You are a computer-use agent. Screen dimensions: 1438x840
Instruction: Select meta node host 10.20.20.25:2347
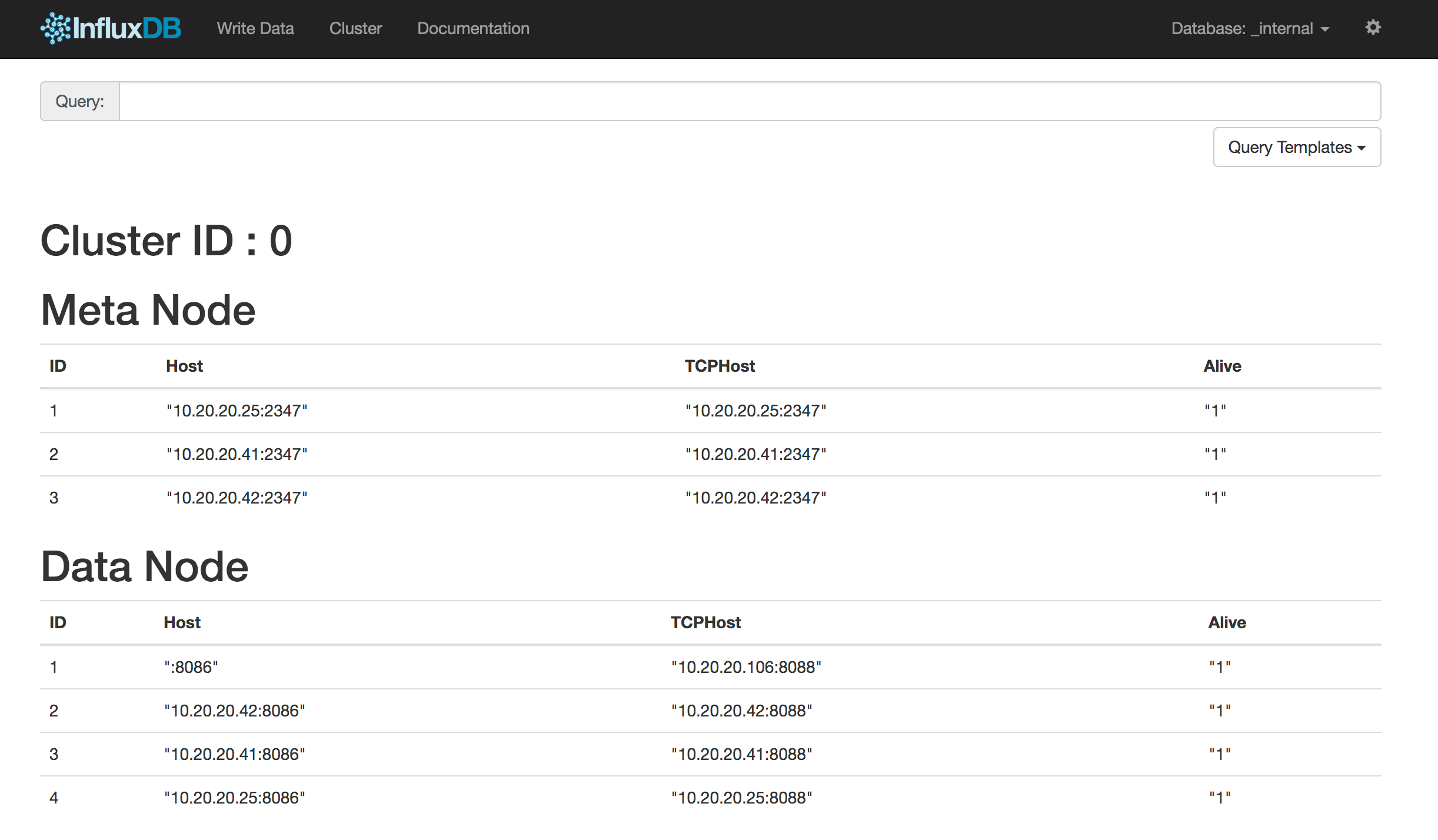click(x=237, y=410)
